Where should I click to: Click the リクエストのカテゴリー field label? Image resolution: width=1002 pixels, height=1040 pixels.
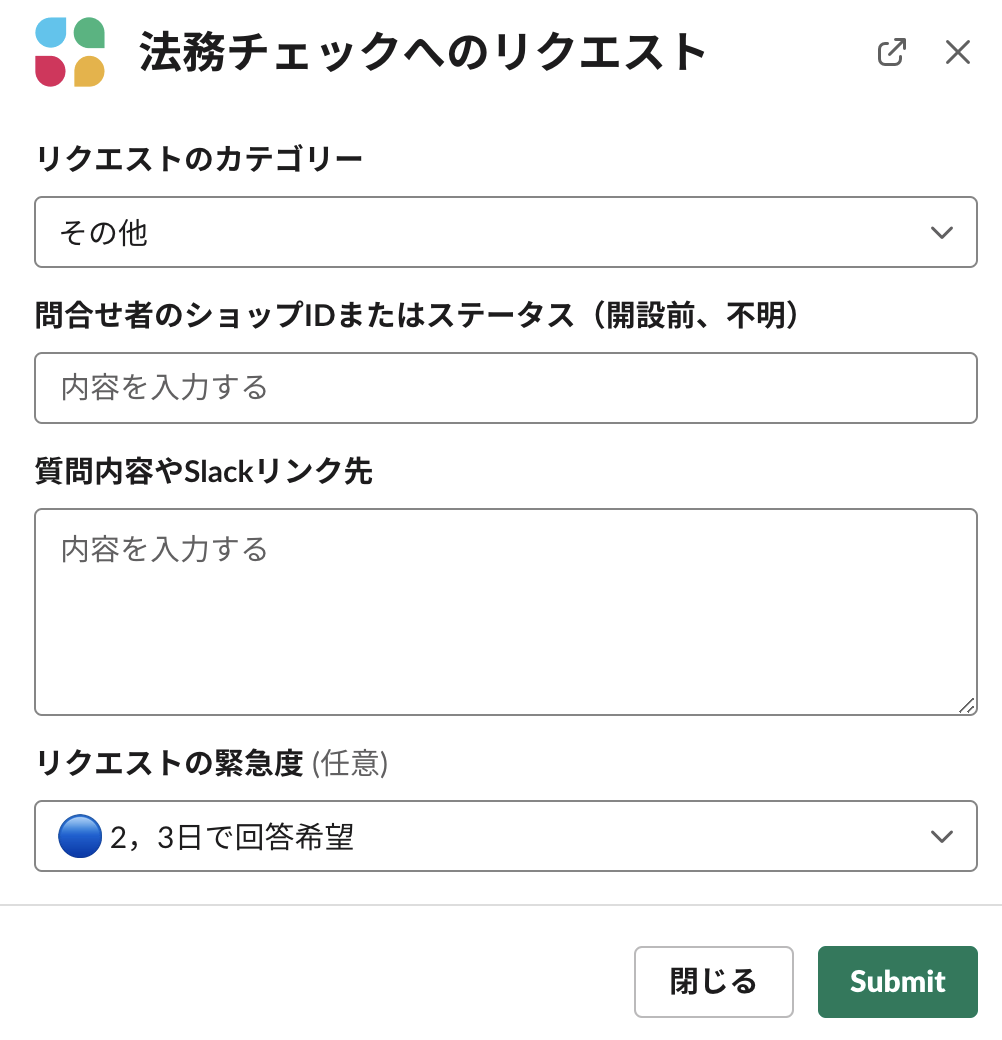[x=198, y=157]
